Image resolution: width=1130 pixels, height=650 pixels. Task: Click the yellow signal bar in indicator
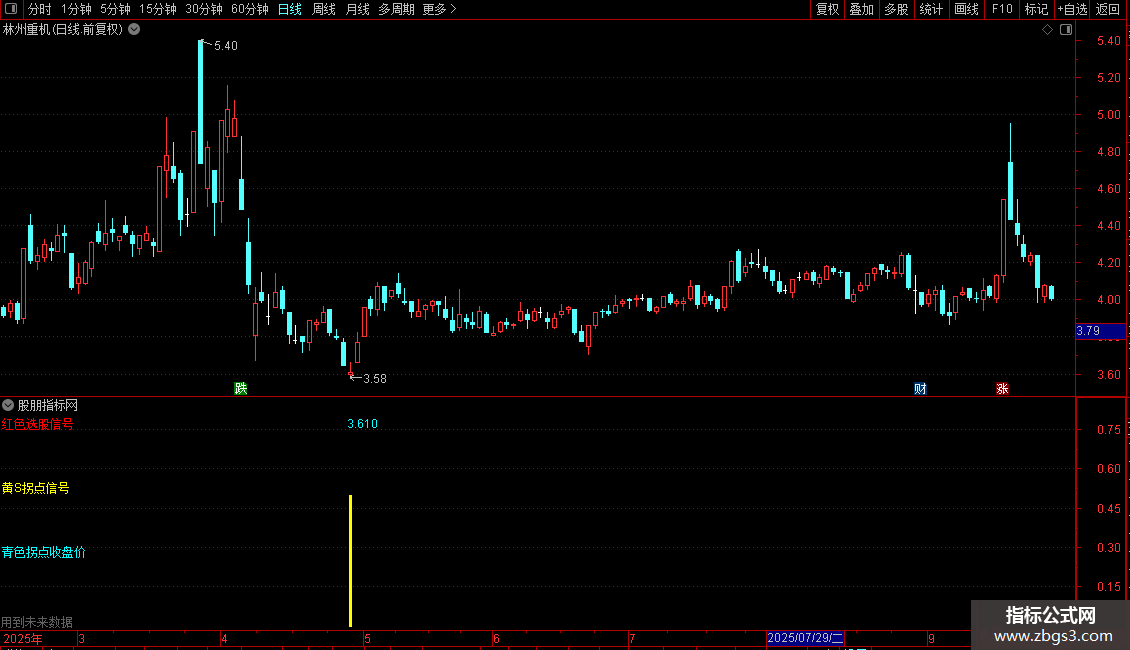coord(350,561)
